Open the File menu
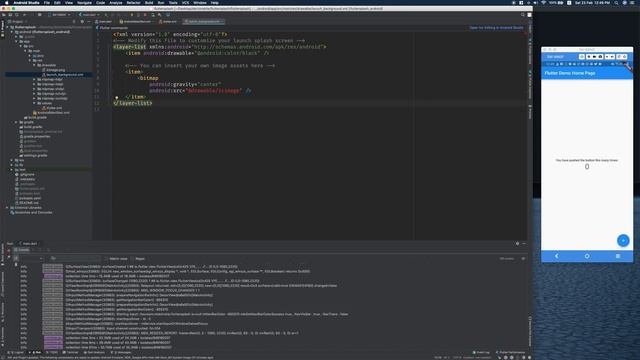This screenshot has width=640, height=360. coord(47,2)
